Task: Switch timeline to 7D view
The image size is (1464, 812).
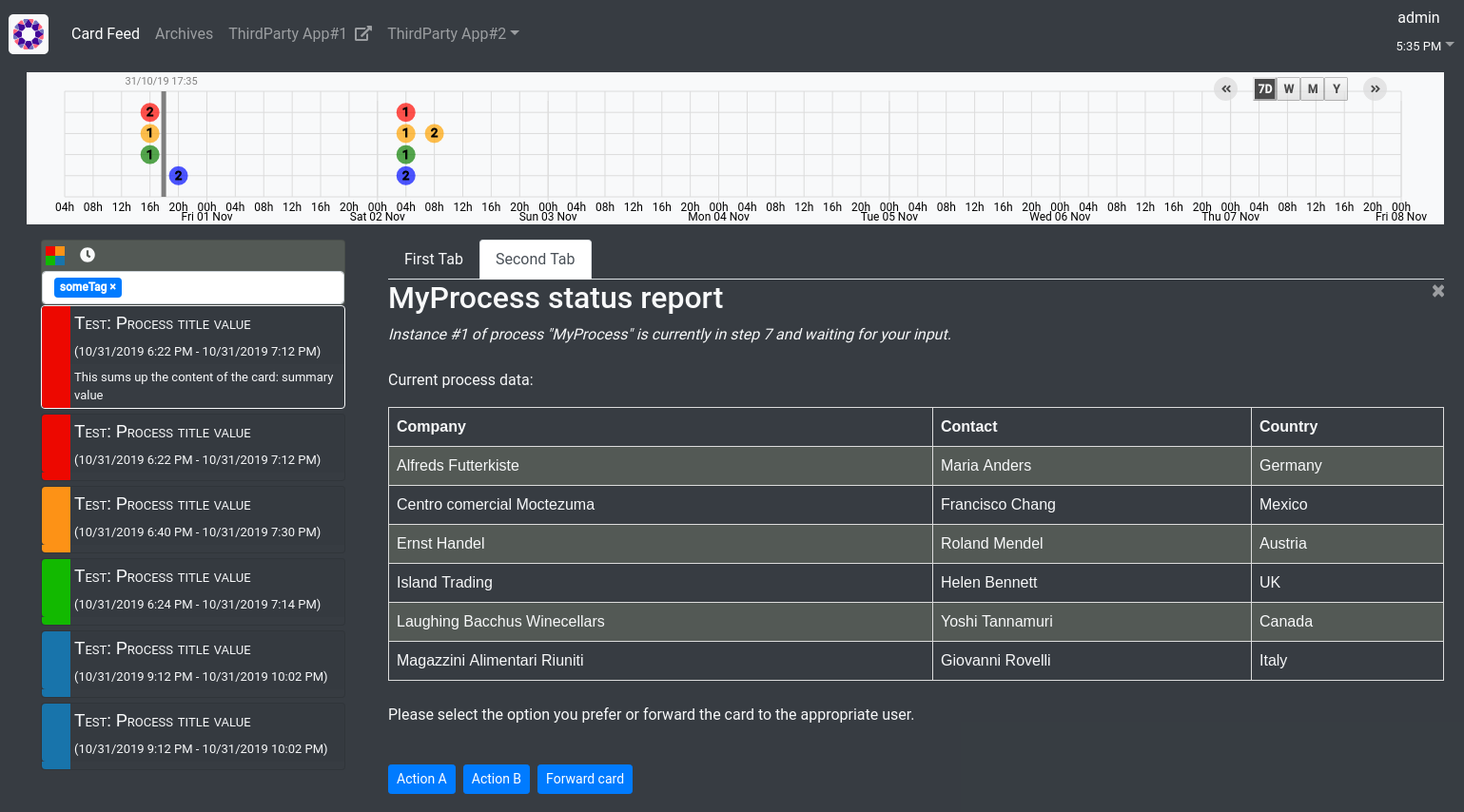Action: click(x=1264, y=89)
